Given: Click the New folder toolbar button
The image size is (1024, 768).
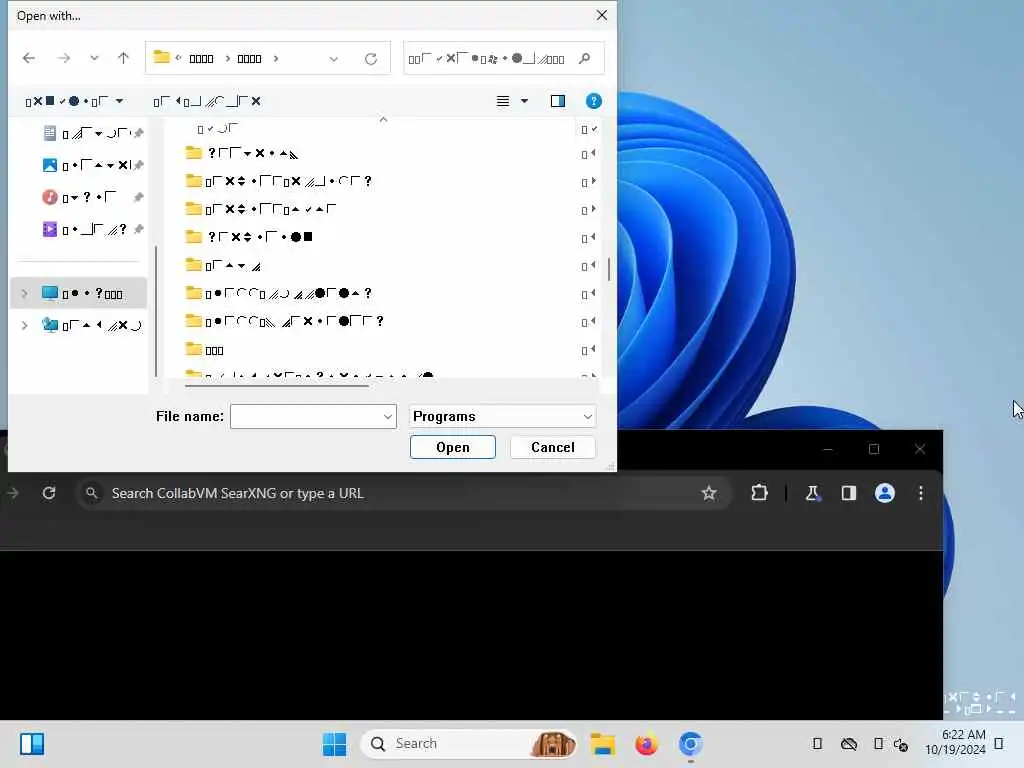Looking at the screenshot, I should click(x=206, y=101).
